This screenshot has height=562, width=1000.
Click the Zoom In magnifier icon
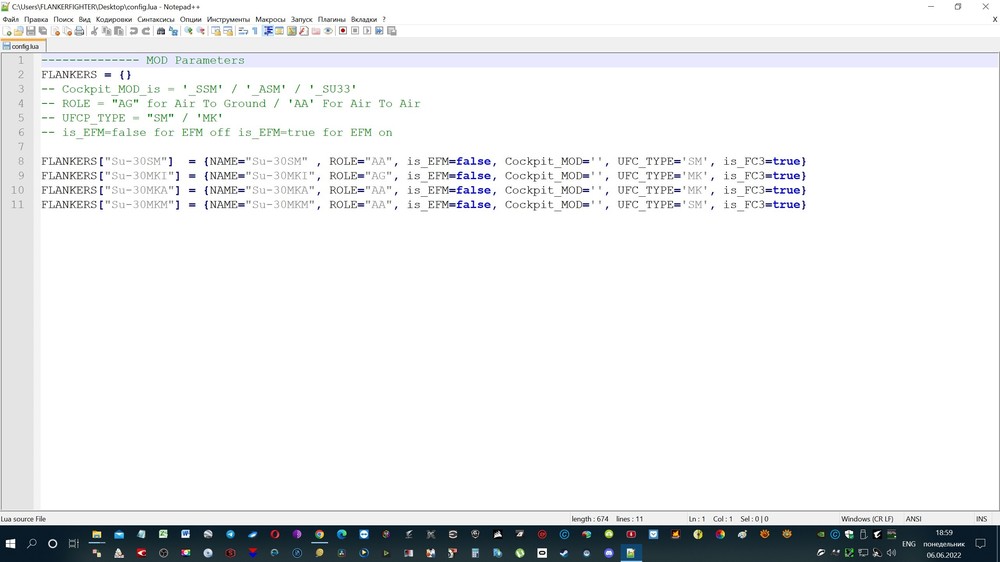[188, 31]
